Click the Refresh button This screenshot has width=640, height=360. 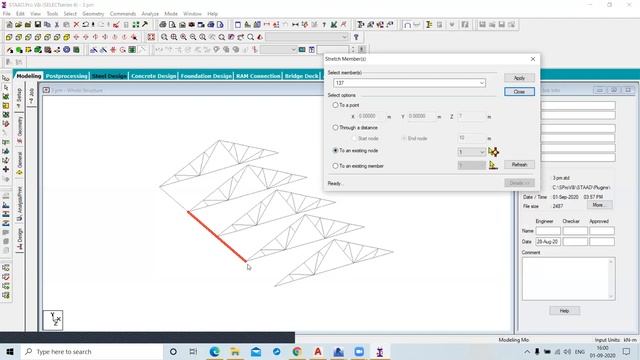tap(519, 164)
